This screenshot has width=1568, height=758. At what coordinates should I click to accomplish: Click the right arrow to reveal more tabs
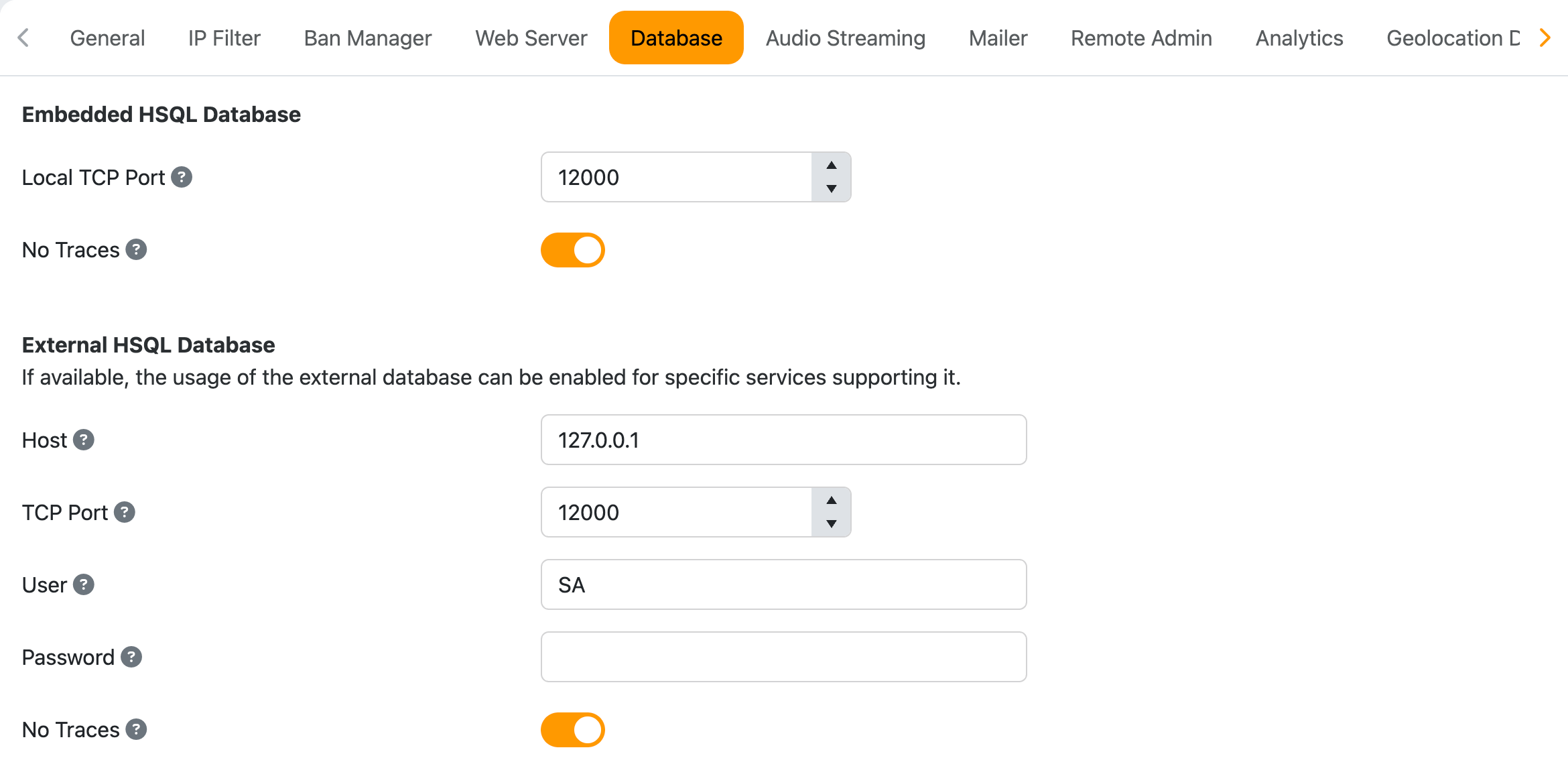pyautogui.click(x=1545, y=38)
